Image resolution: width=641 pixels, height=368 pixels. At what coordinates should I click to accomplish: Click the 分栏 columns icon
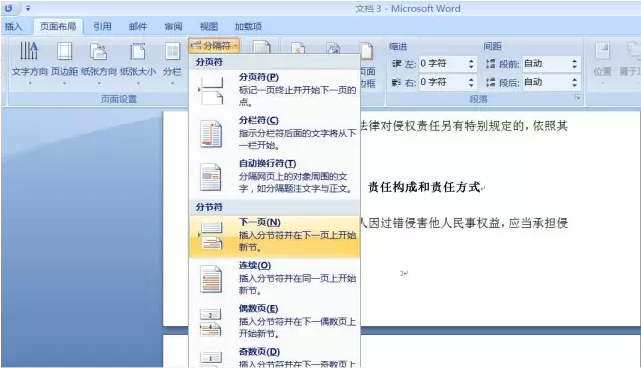[x=172, y=52]
